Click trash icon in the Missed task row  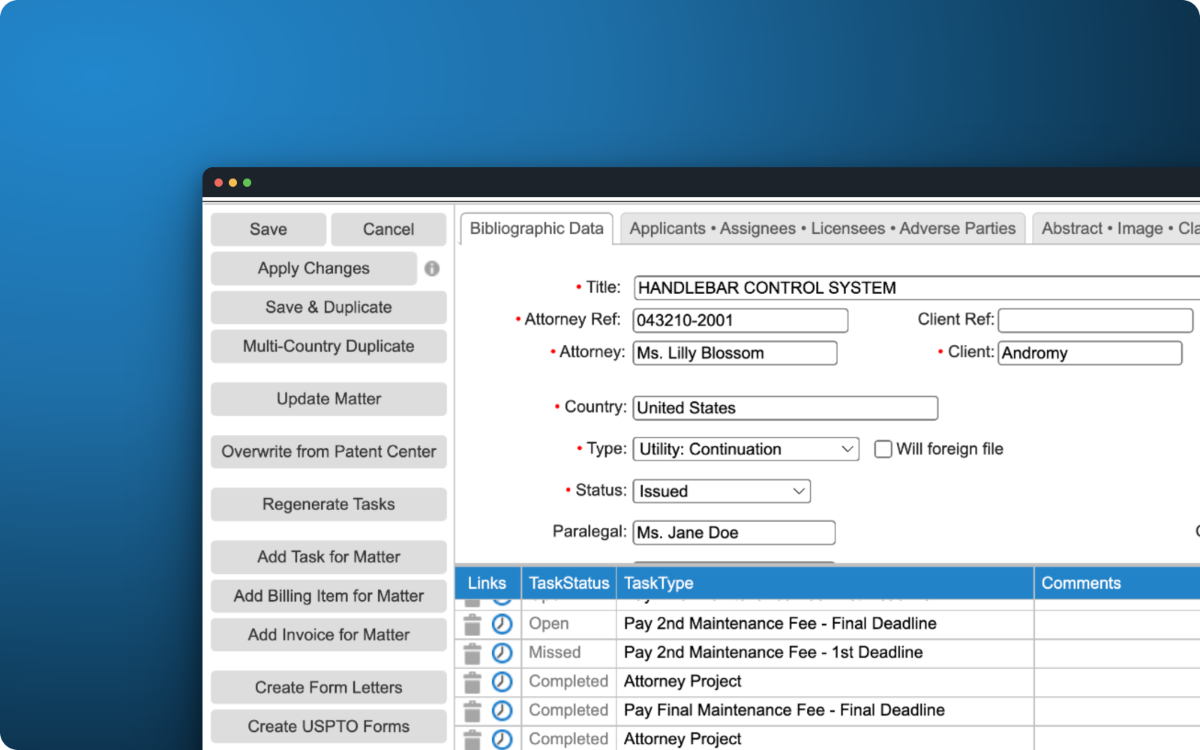[472, 653]
